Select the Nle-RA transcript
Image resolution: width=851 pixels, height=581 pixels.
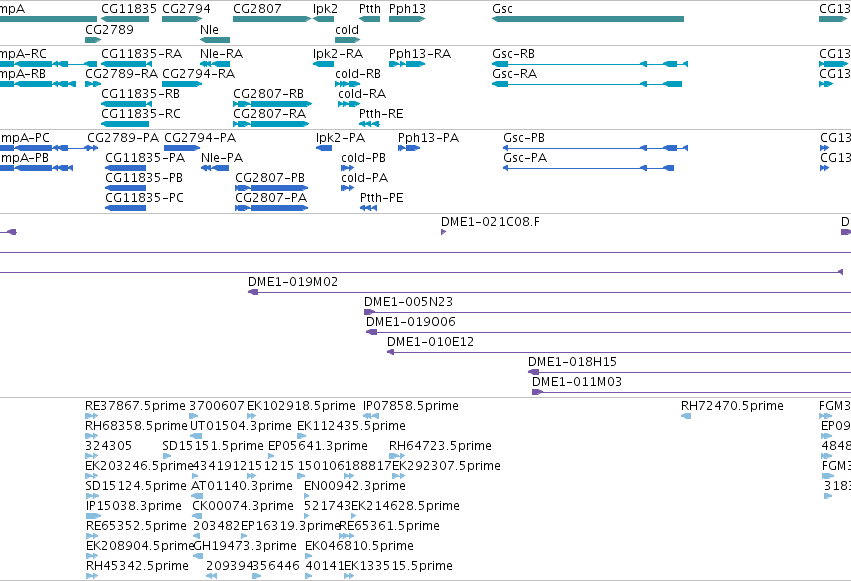(x=215, y=64)
